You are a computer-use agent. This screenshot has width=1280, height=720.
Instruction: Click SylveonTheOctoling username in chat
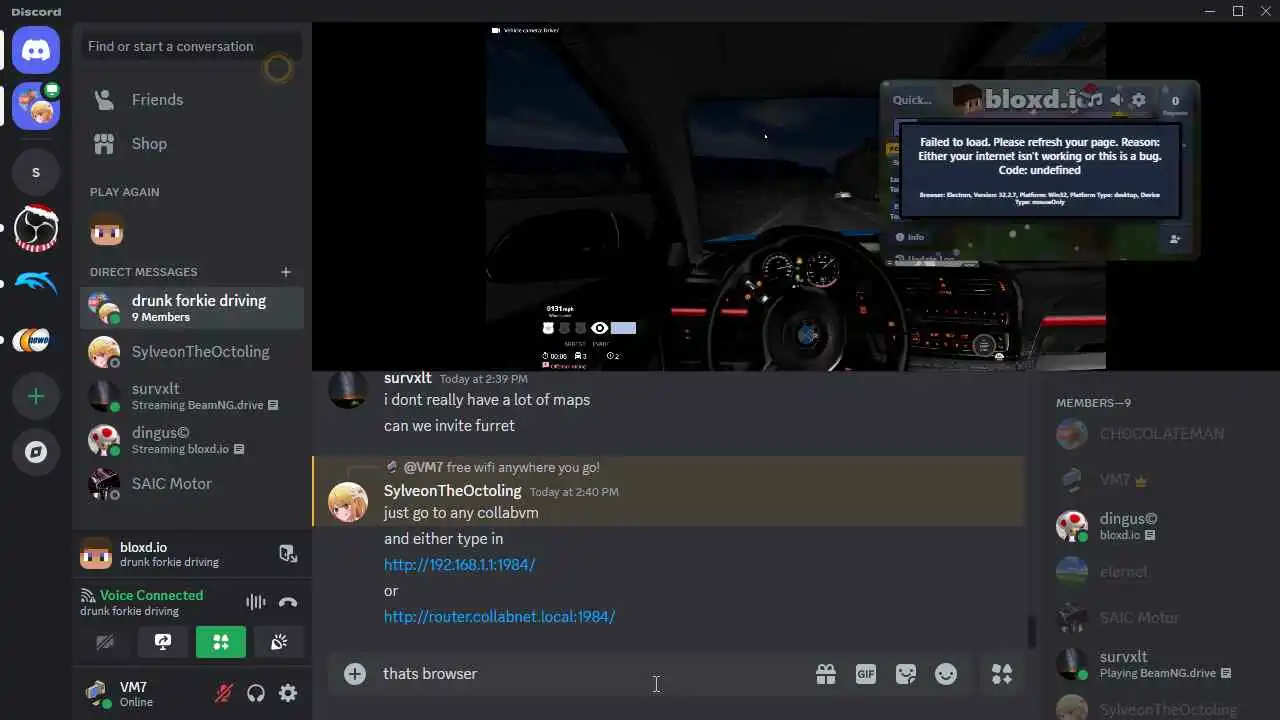452,491
